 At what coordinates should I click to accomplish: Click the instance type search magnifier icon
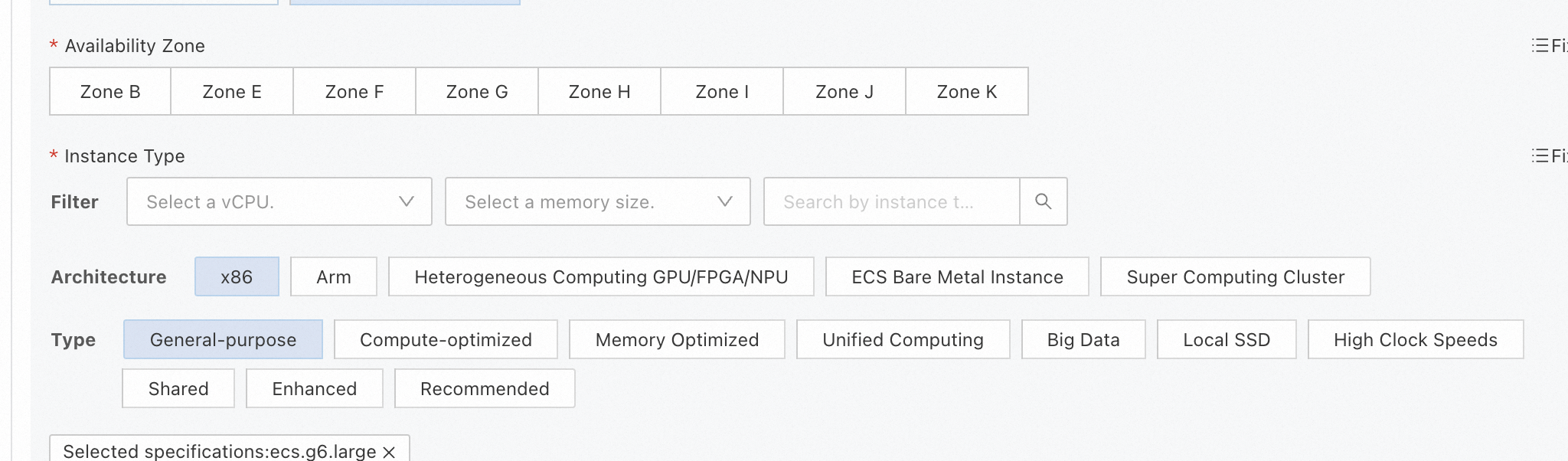(1043, 201)
